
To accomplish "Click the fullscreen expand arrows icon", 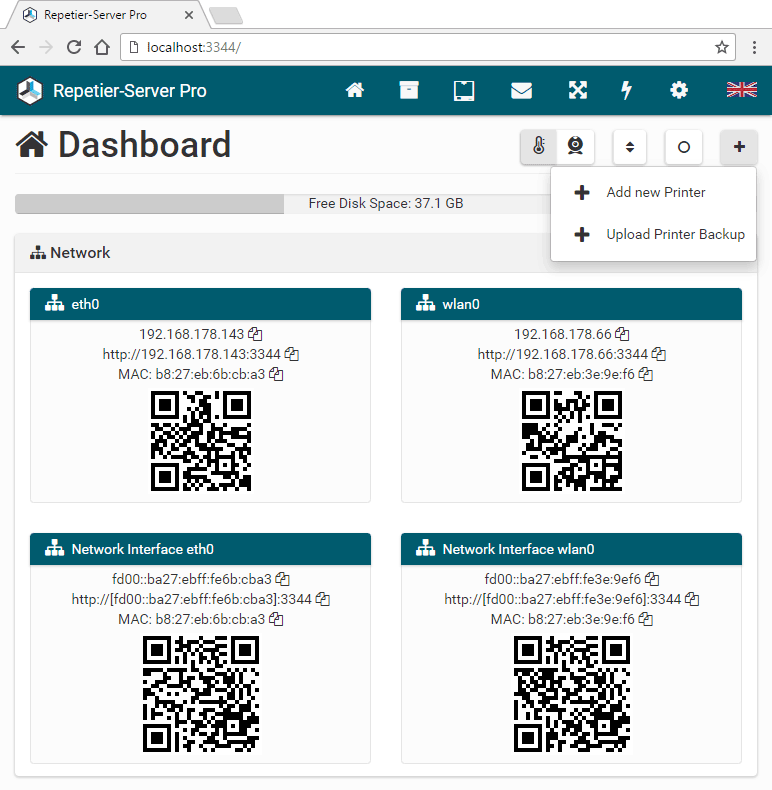I will 577,91.
